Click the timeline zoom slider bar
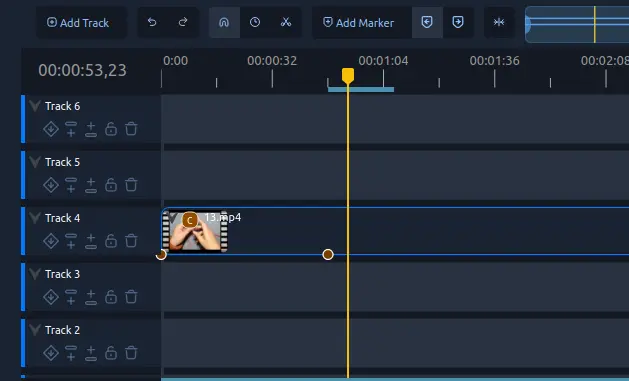Screen dimensions: 629x381 [x=577, y=24]
